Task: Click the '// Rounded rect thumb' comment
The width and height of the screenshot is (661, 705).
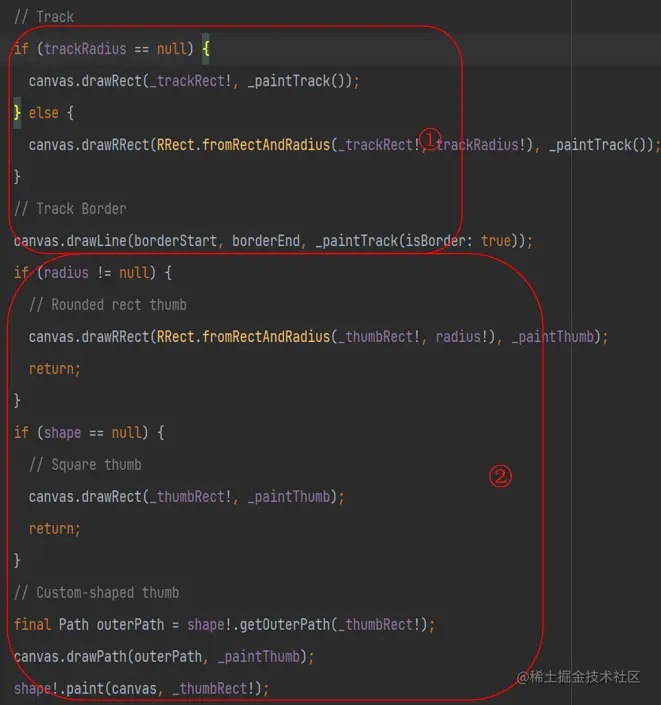Action: click(108, 305)
